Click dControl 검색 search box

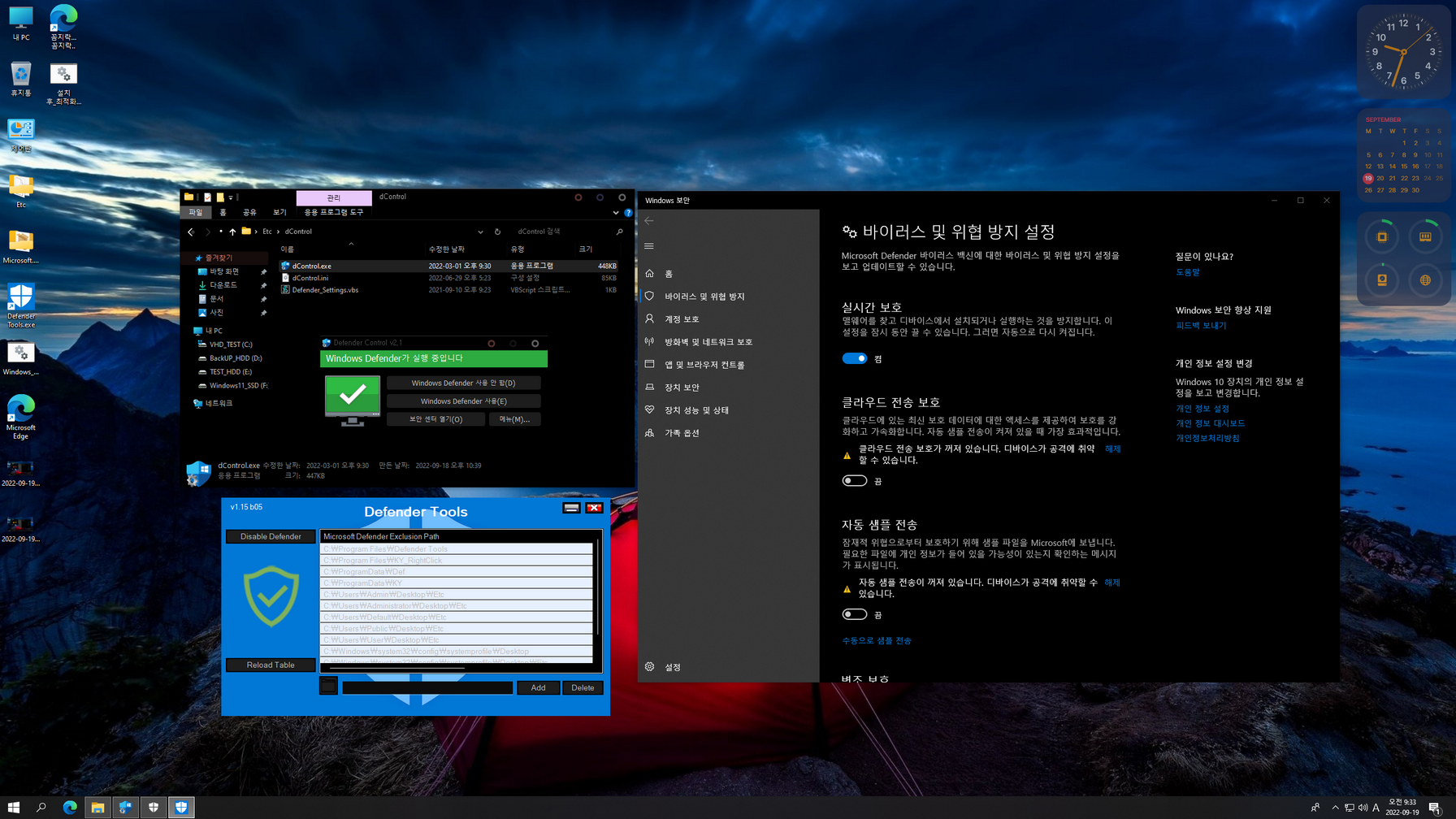(563, 232)
